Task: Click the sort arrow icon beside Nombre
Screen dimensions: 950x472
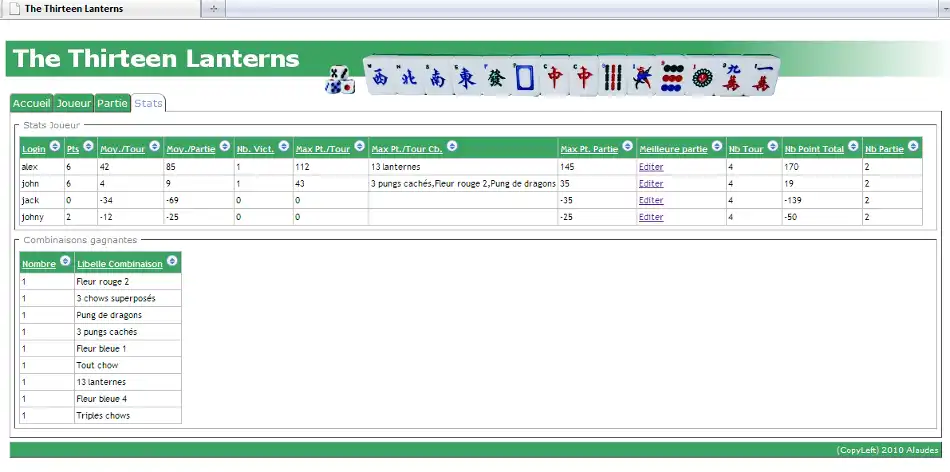Action: pyautogui.click(x=65, y=261)
